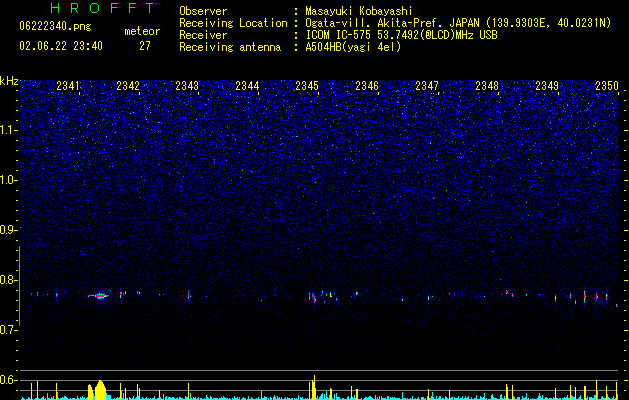Click the Receiving antenna label
The image size is (629, 400).
[230, 47]
